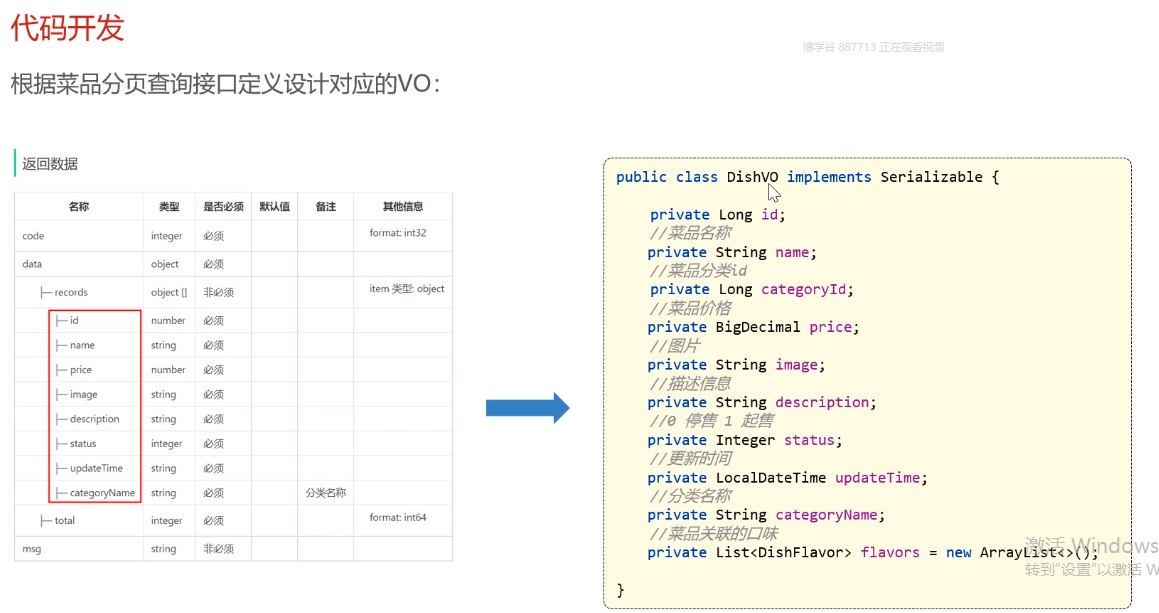The image size is (1159, 613).
Task: Click the data row name cell
Action: tap(33, 264)
